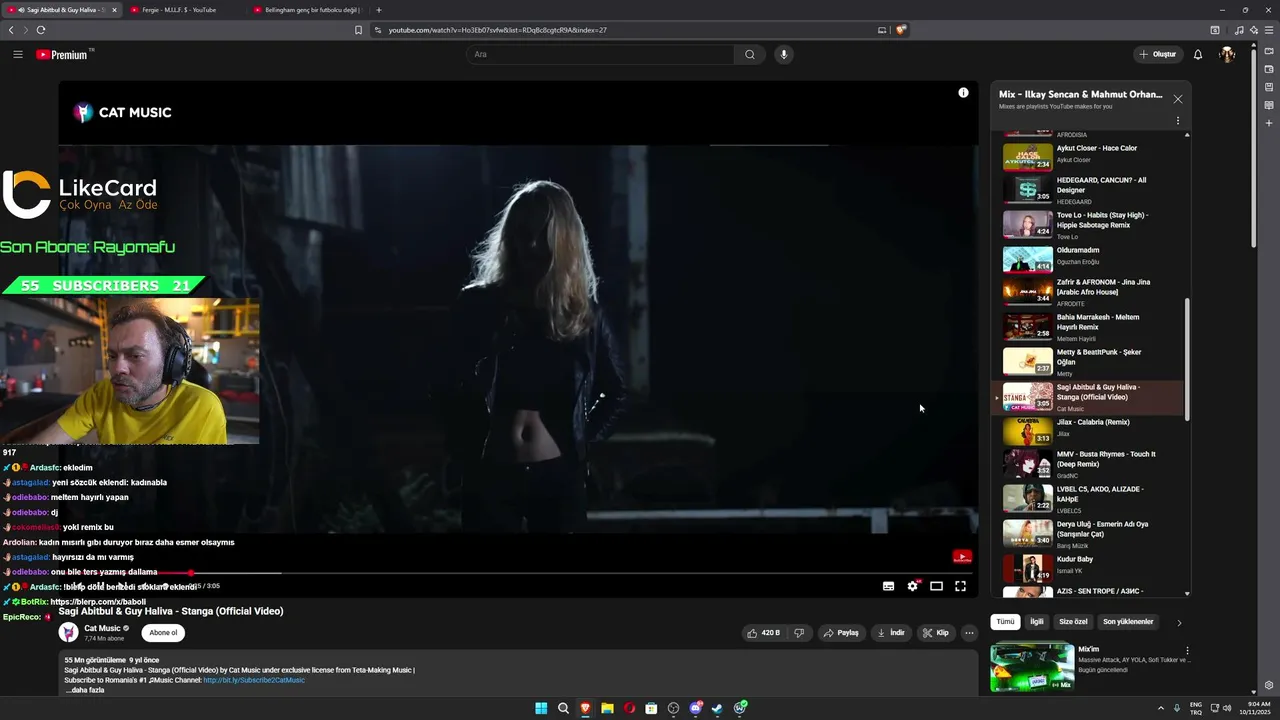Go to the YouTube Premium home logo
This screenshot has width=1280, height=720.
point(63,54)
